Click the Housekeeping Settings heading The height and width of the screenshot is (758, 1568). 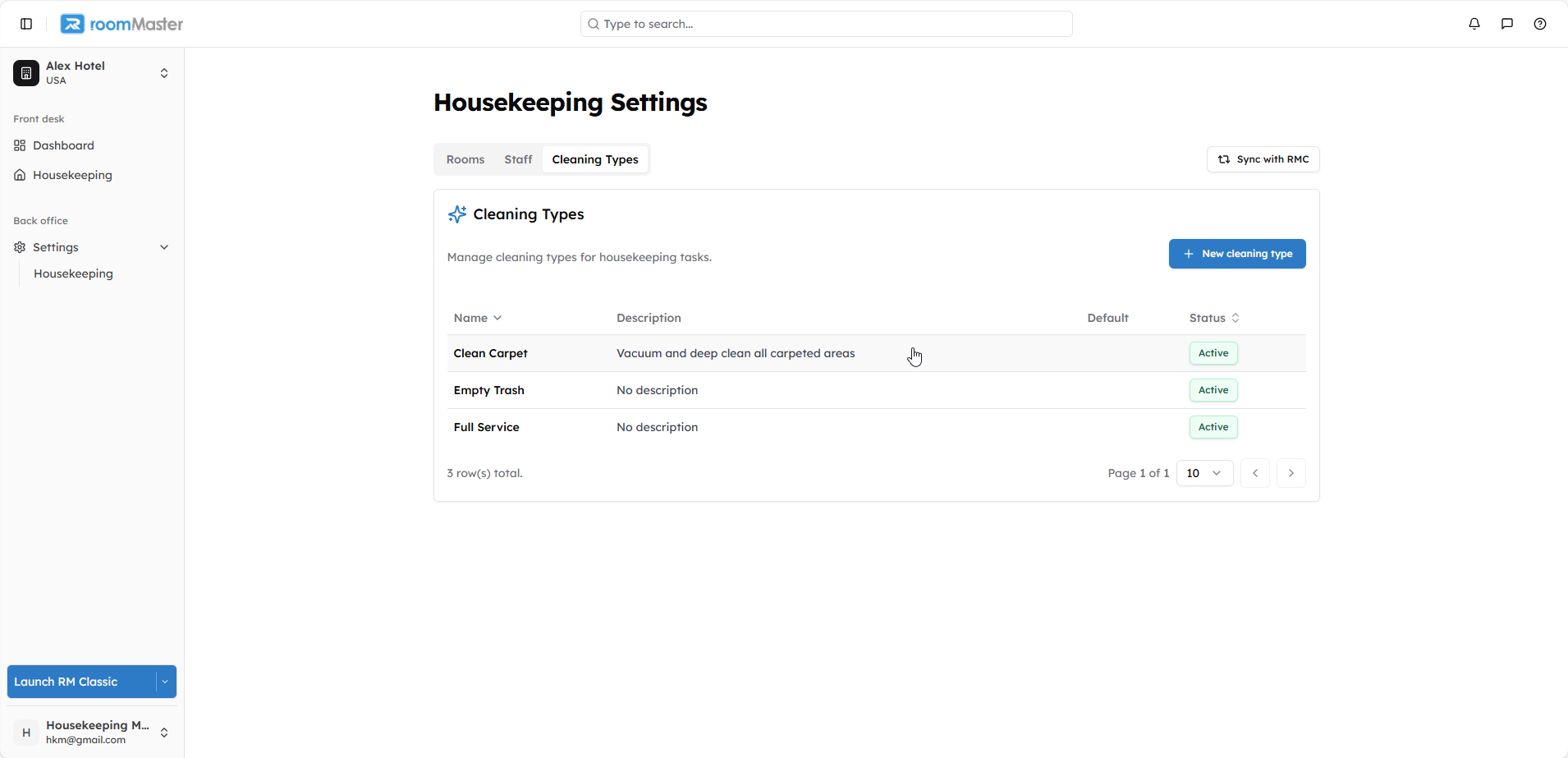(571, 103)
